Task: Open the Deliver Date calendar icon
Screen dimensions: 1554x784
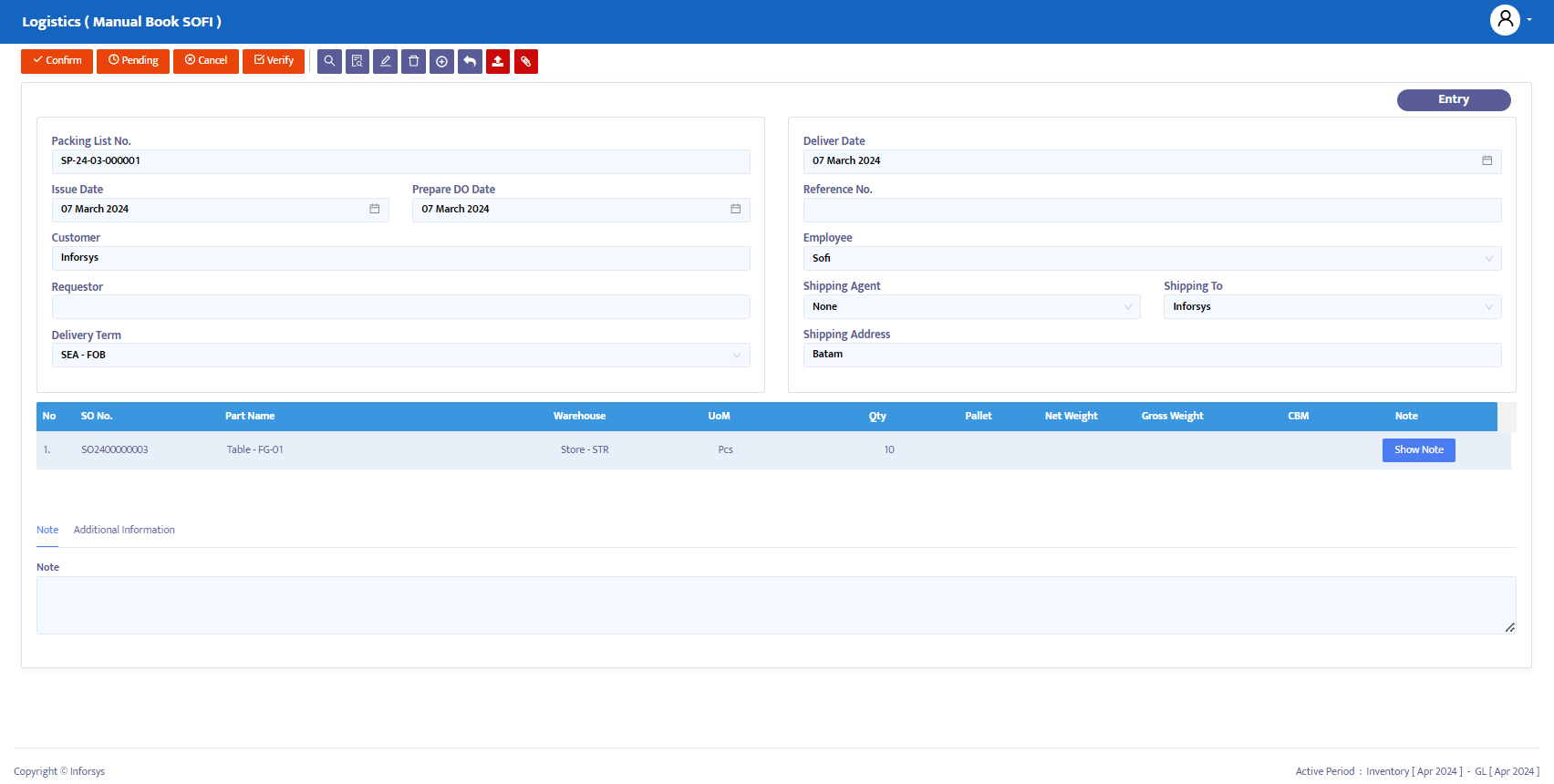Action: (x=1487, y=160)
